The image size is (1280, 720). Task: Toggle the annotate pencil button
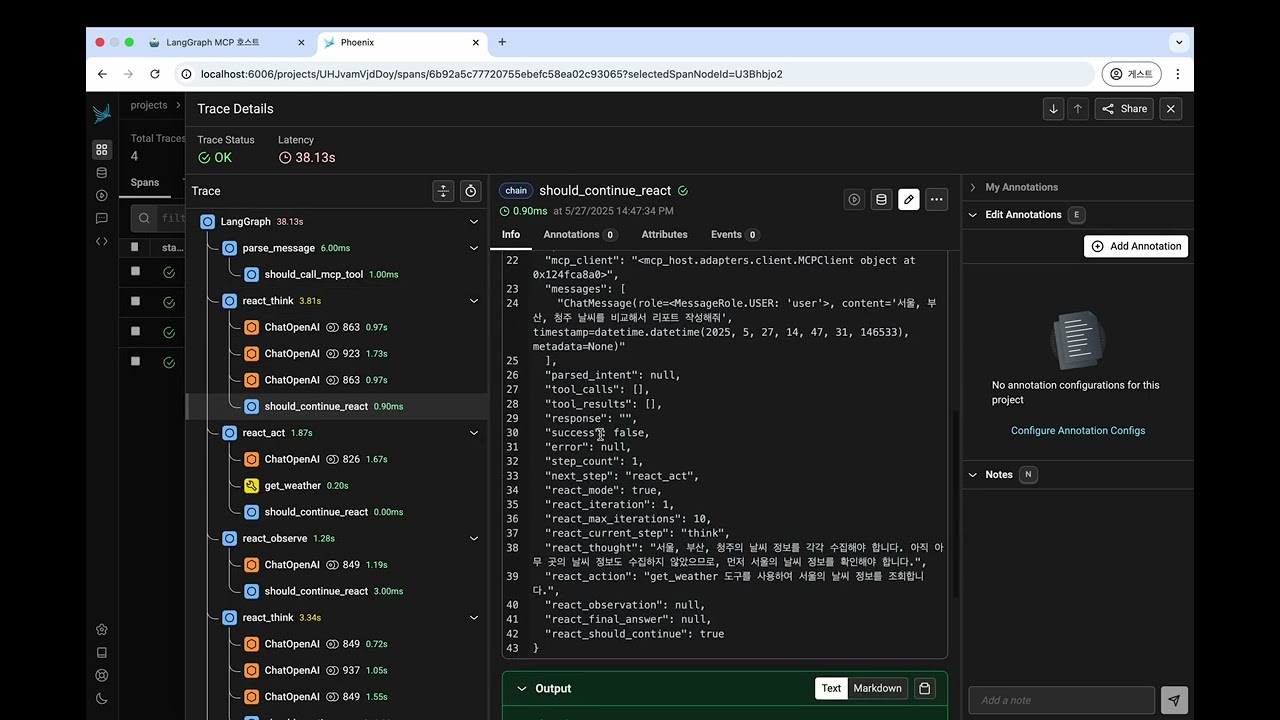point(908,200)
